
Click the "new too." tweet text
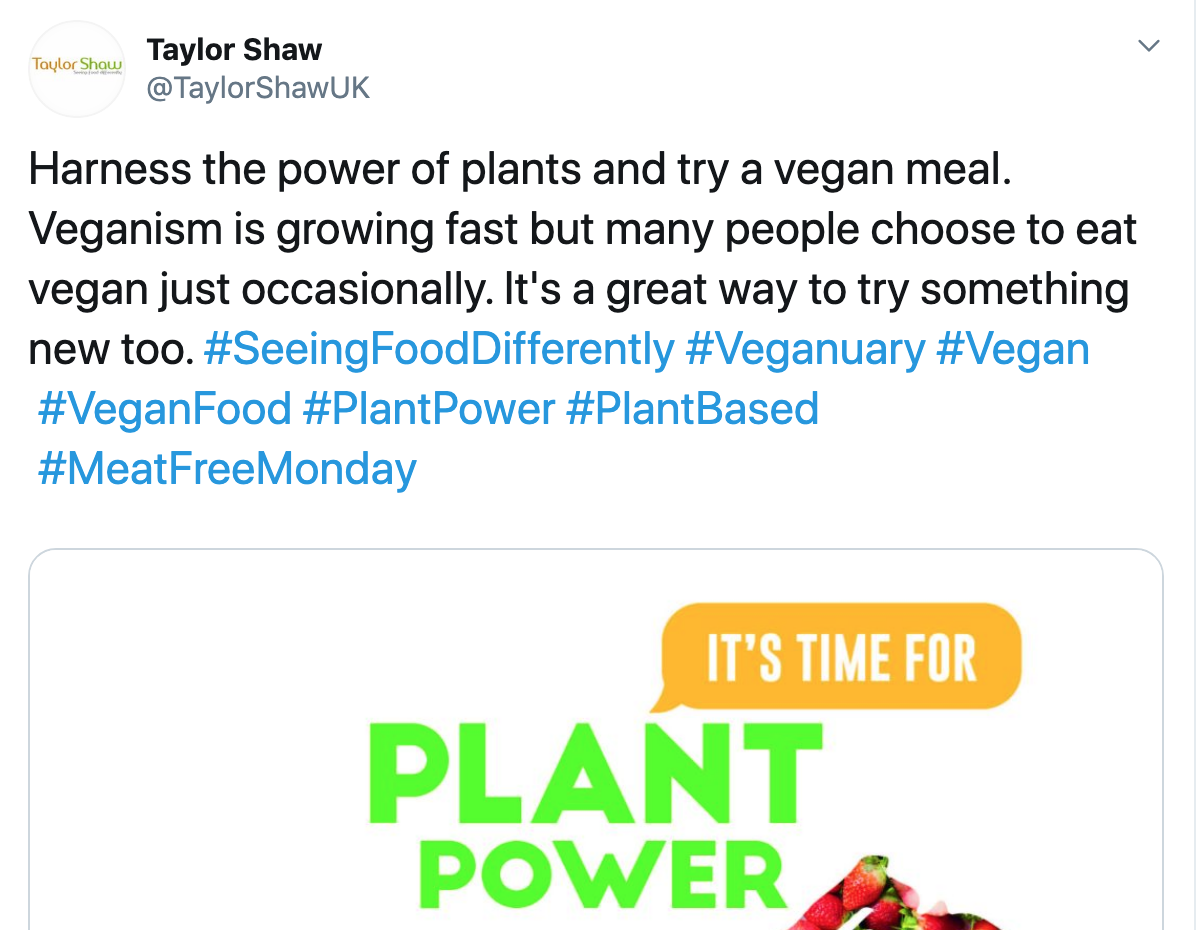[x=109, y=349]
